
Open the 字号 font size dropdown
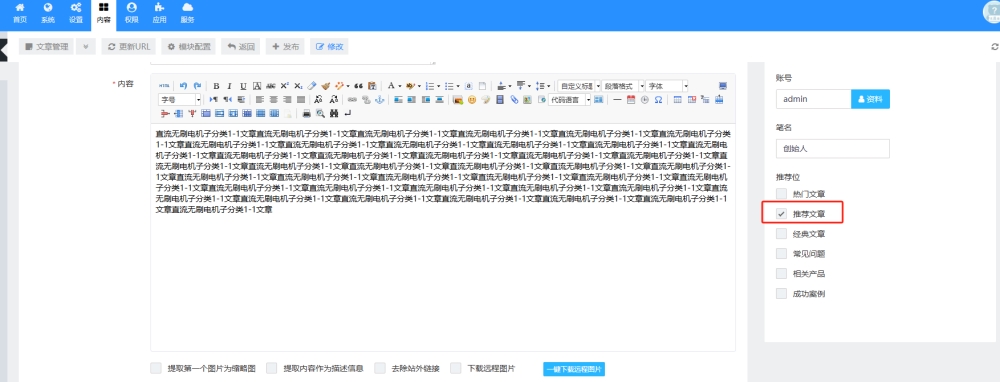coord(180,99)
